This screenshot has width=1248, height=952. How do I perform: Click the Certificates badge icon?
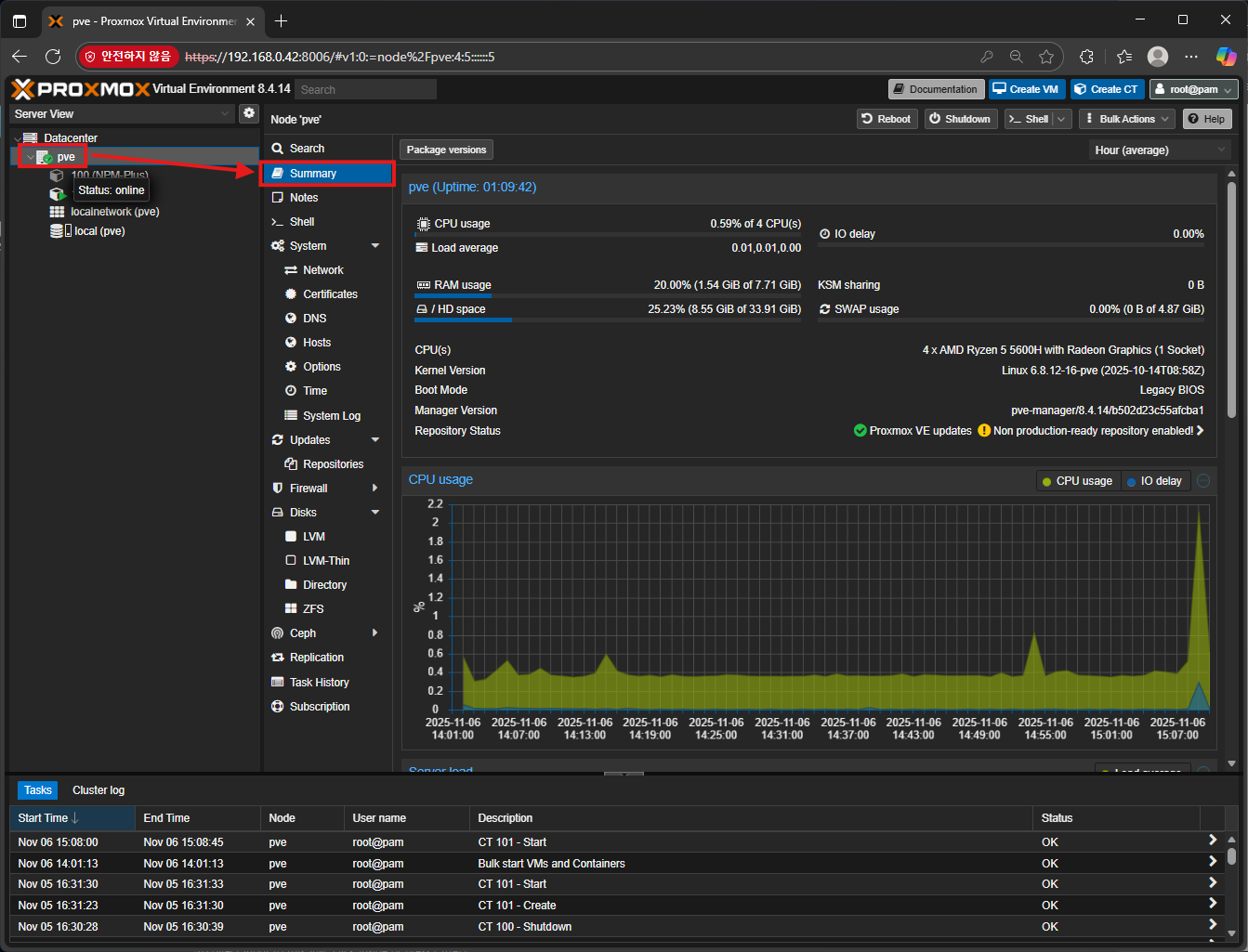click(291, 294)
